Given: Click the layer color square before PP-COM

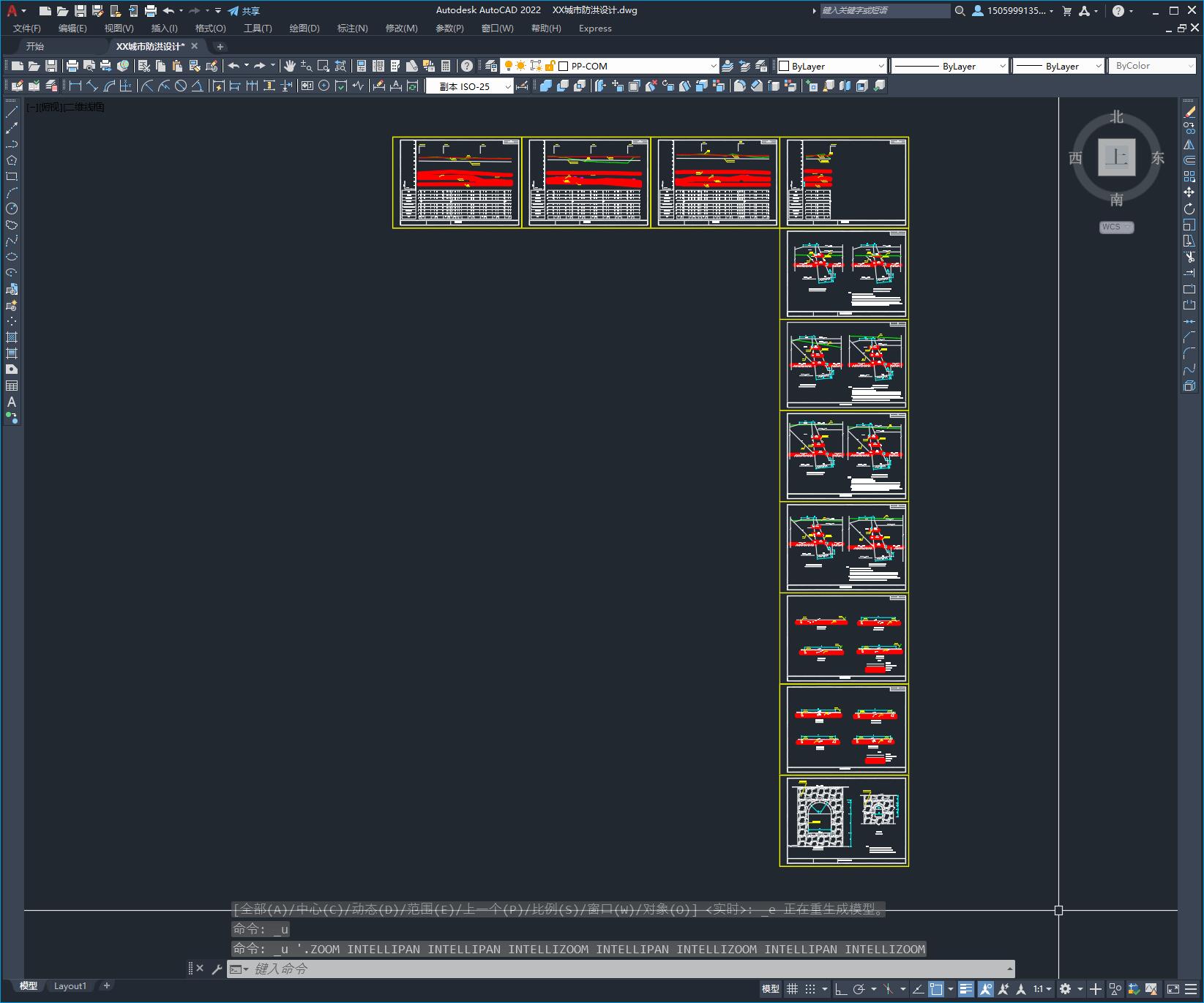Looking at the screenshot, I should coord(564,66).
